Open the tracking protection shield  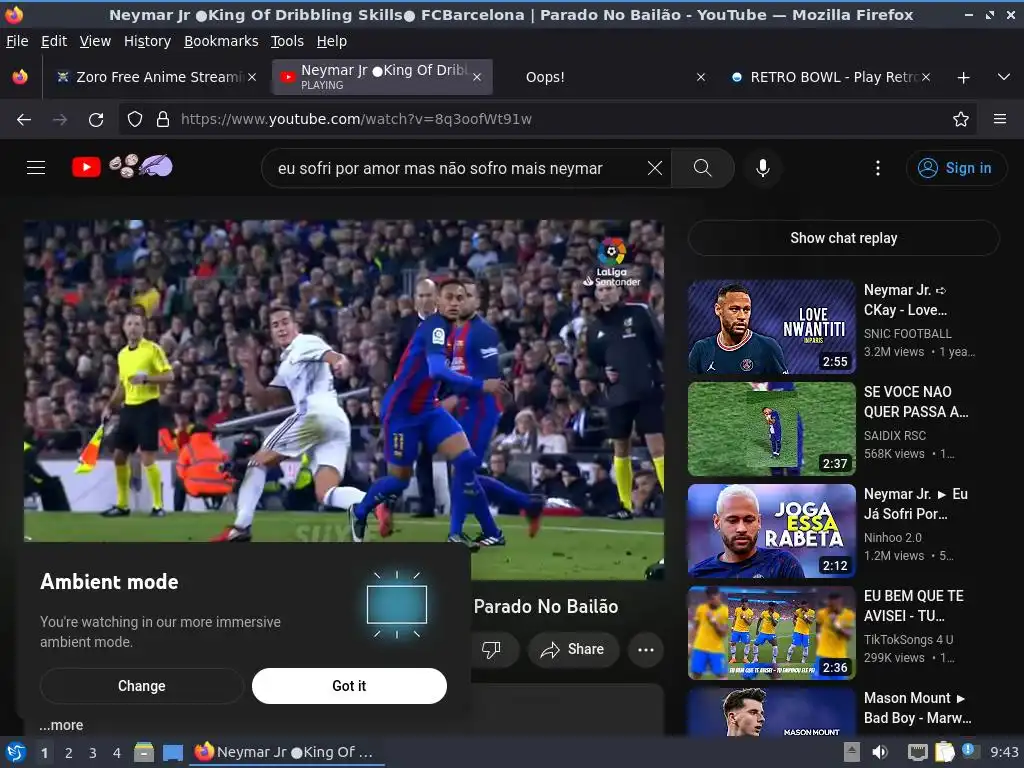pos(135,119)
